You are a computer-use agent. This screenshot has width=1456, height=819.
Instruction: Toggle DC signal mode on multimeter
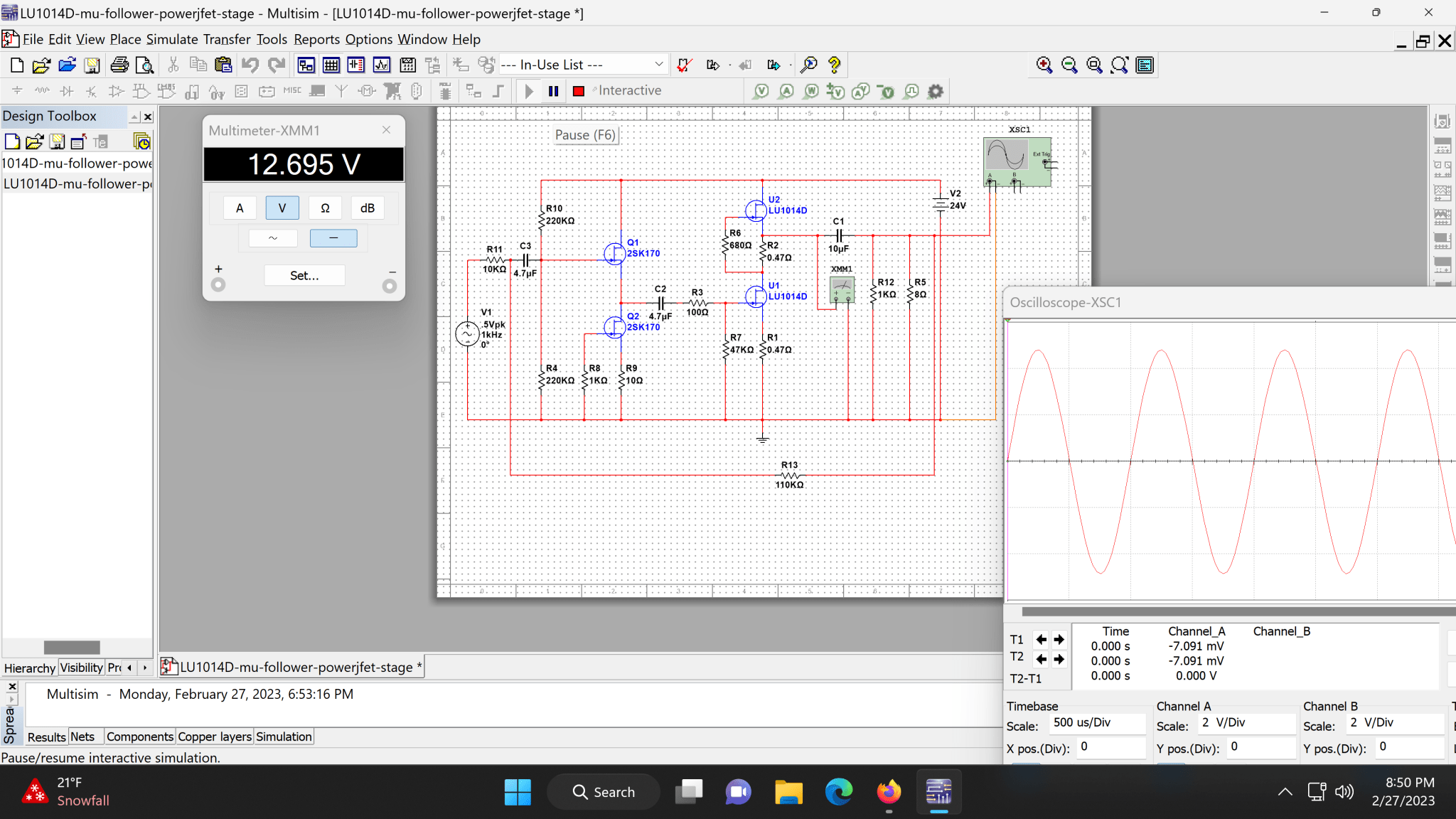pos(333,238)
